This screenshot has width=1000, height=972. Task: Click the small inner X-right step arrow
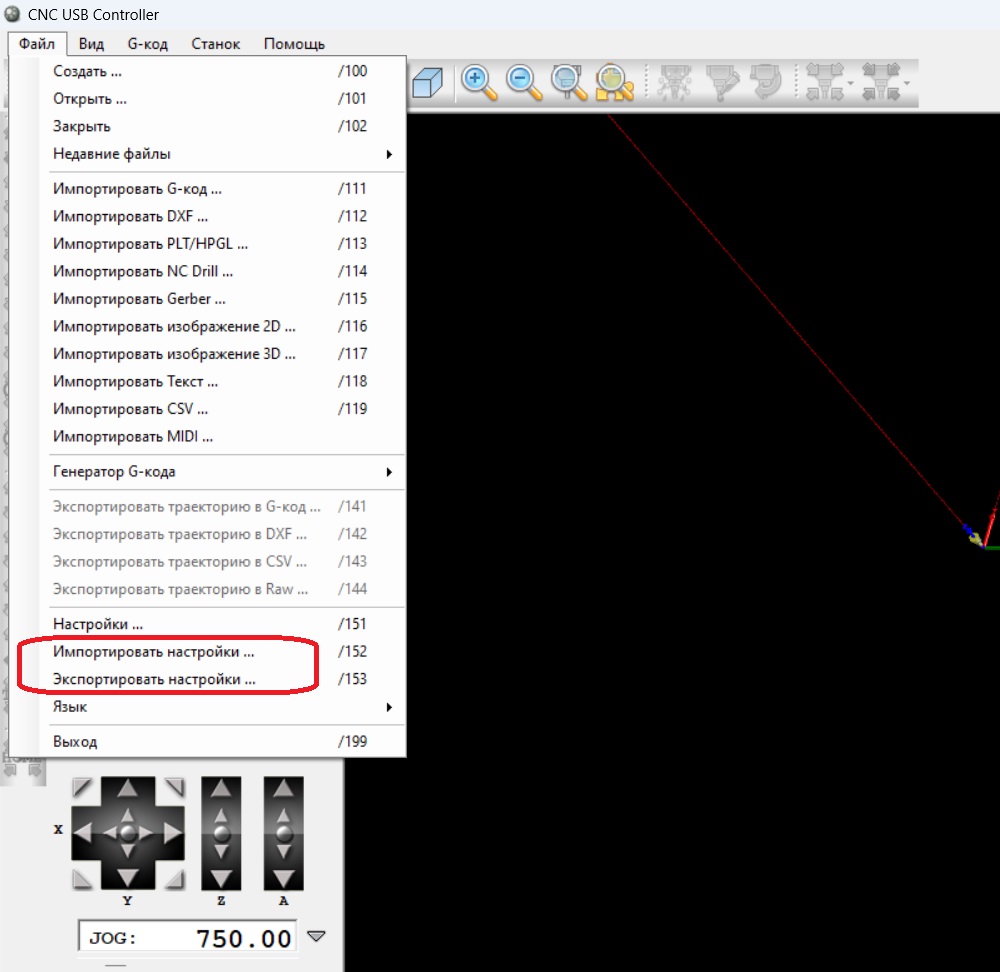(x=147, y=833)
